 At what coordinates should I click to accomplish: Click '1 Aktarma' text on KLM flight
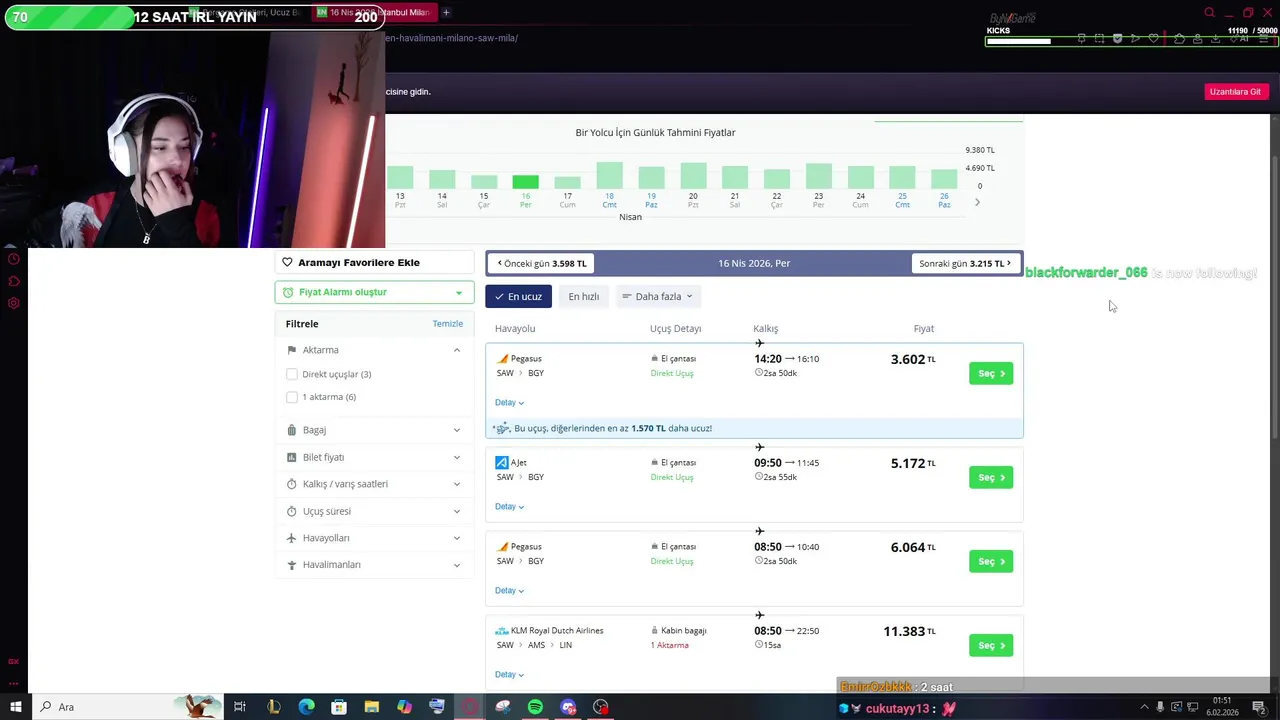(x=669, y=646)
